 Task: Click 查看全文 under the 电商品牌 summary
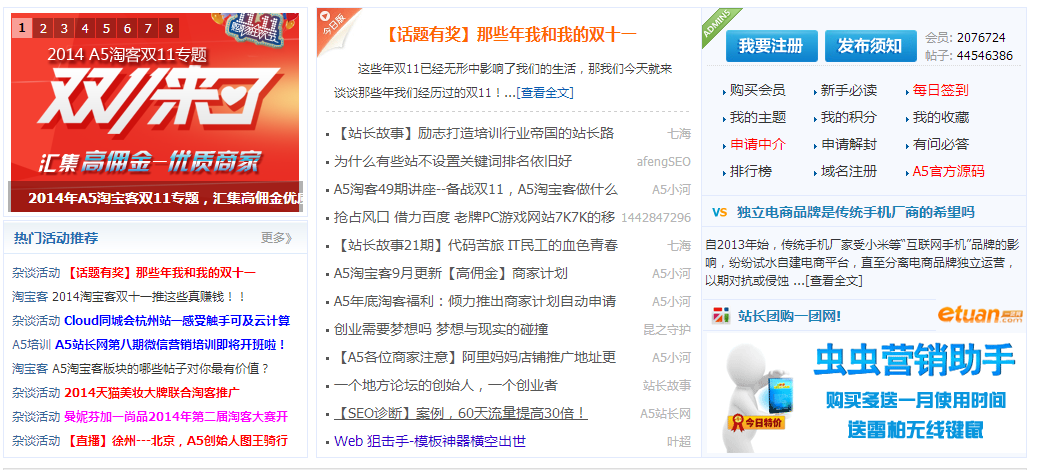[x=834, y=281]
